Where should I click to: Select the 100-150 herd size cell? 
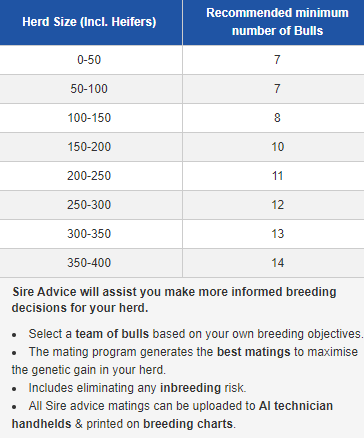[91, 118]
